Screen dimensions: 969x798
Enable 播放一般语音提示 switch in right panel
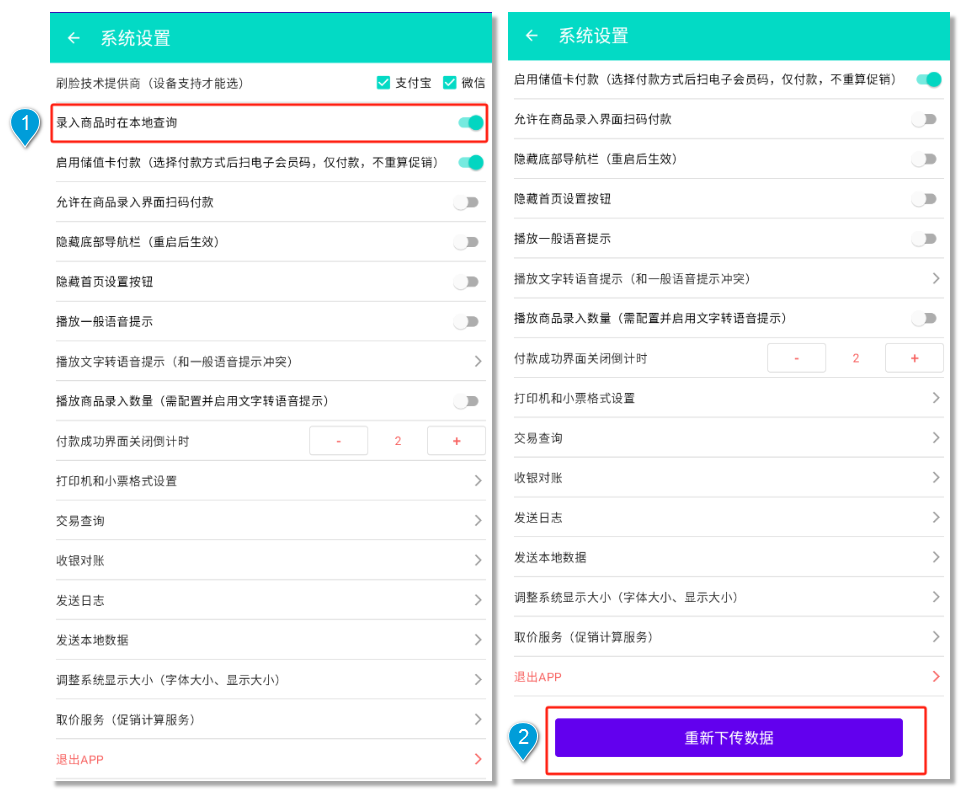pyautogui.click(x=925, y=239)
